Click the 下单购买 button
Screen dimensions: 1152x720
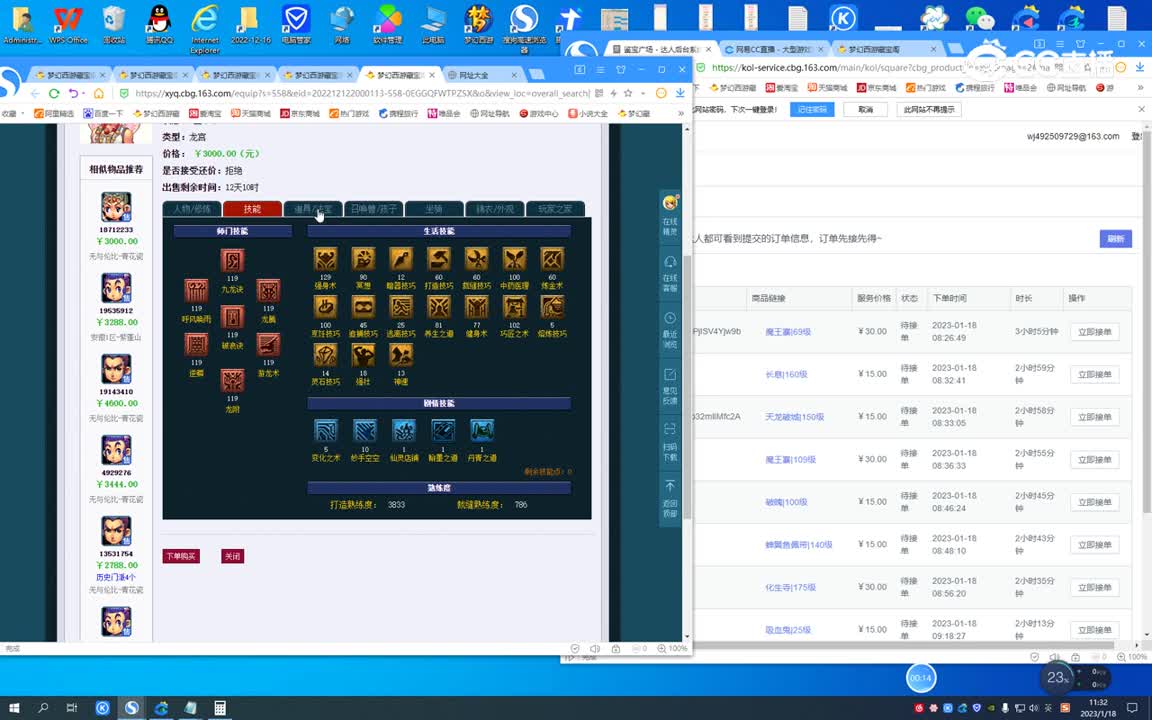181,556
